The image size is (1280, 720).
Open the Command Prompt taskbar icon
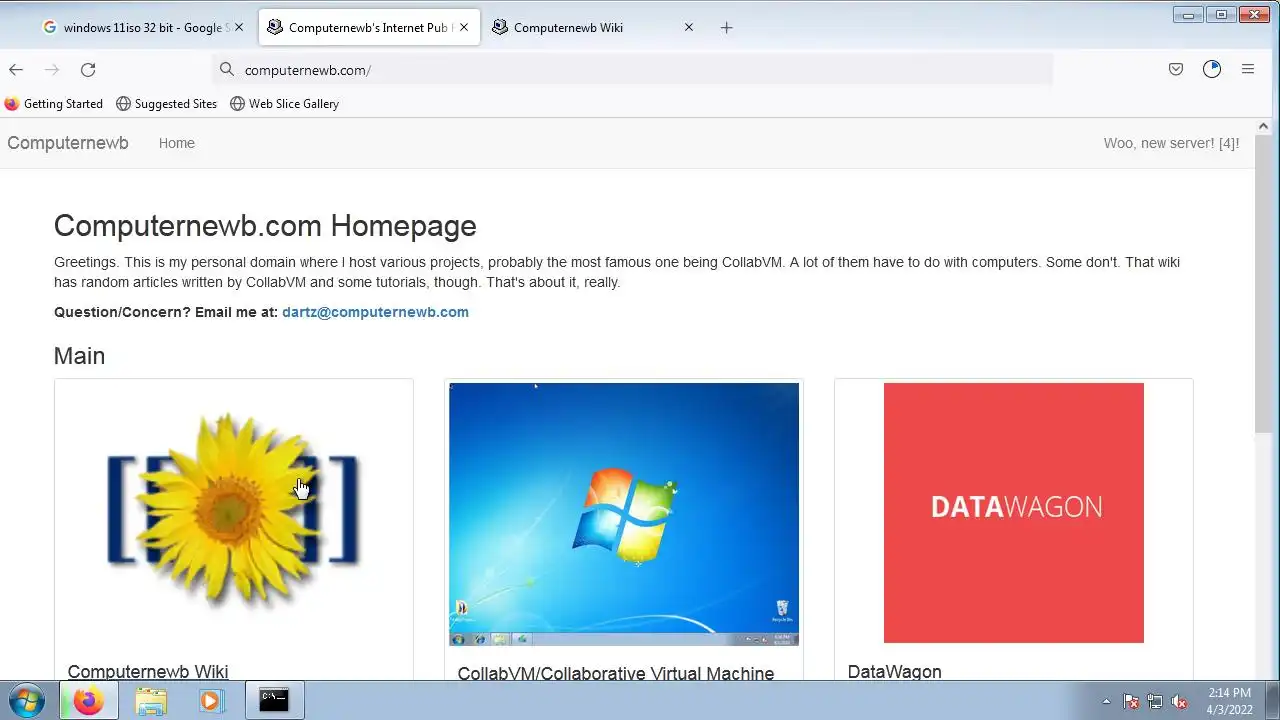pos(274,701)
